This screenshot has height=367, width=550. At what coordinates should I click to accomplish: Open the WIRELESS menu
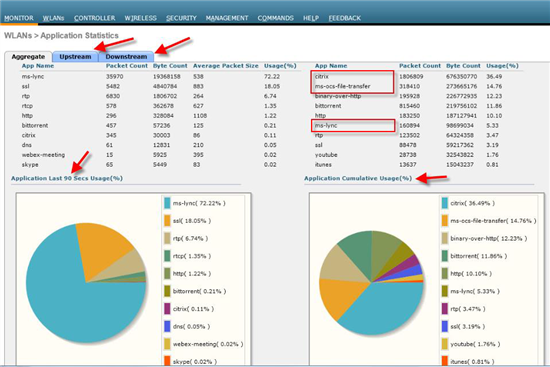[x=140, y=18]
